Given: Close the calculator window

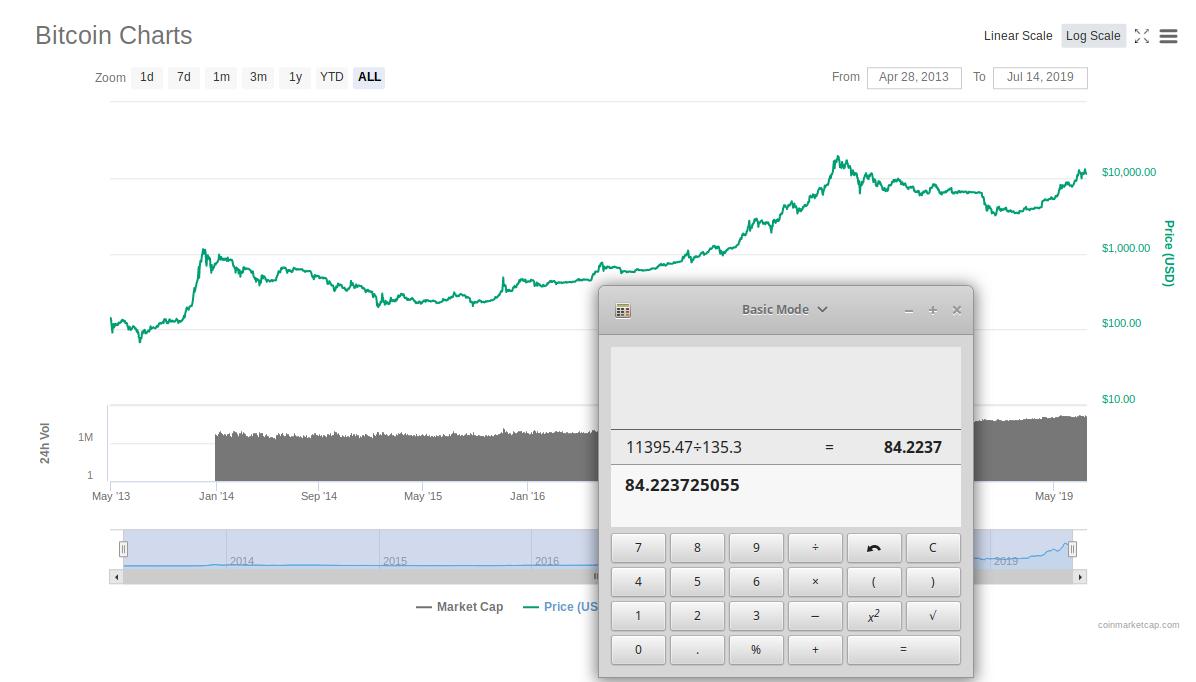Looking at the screenshot, I should click(957, 310).
